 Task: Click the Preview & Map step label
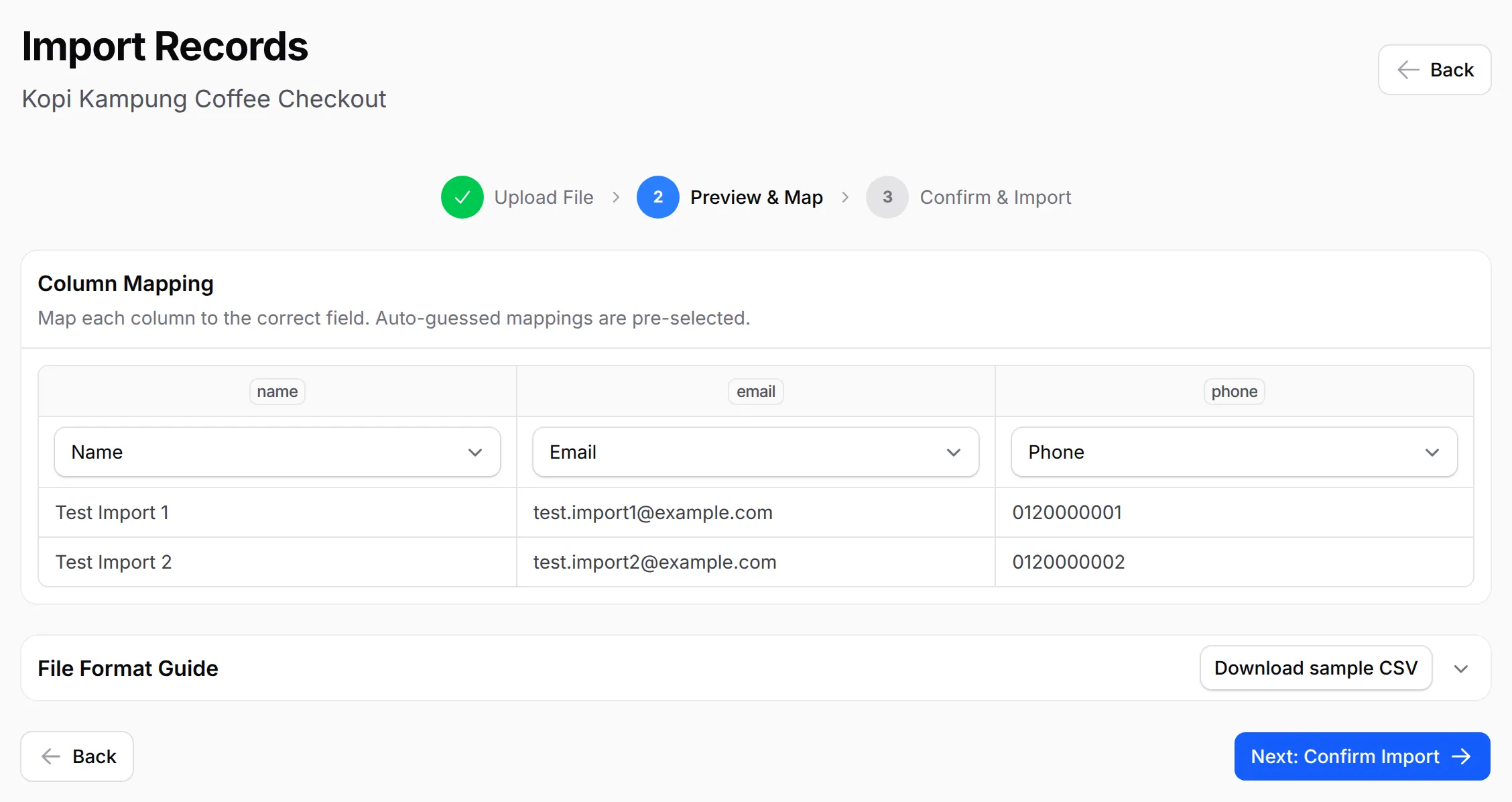click(757, 197)
